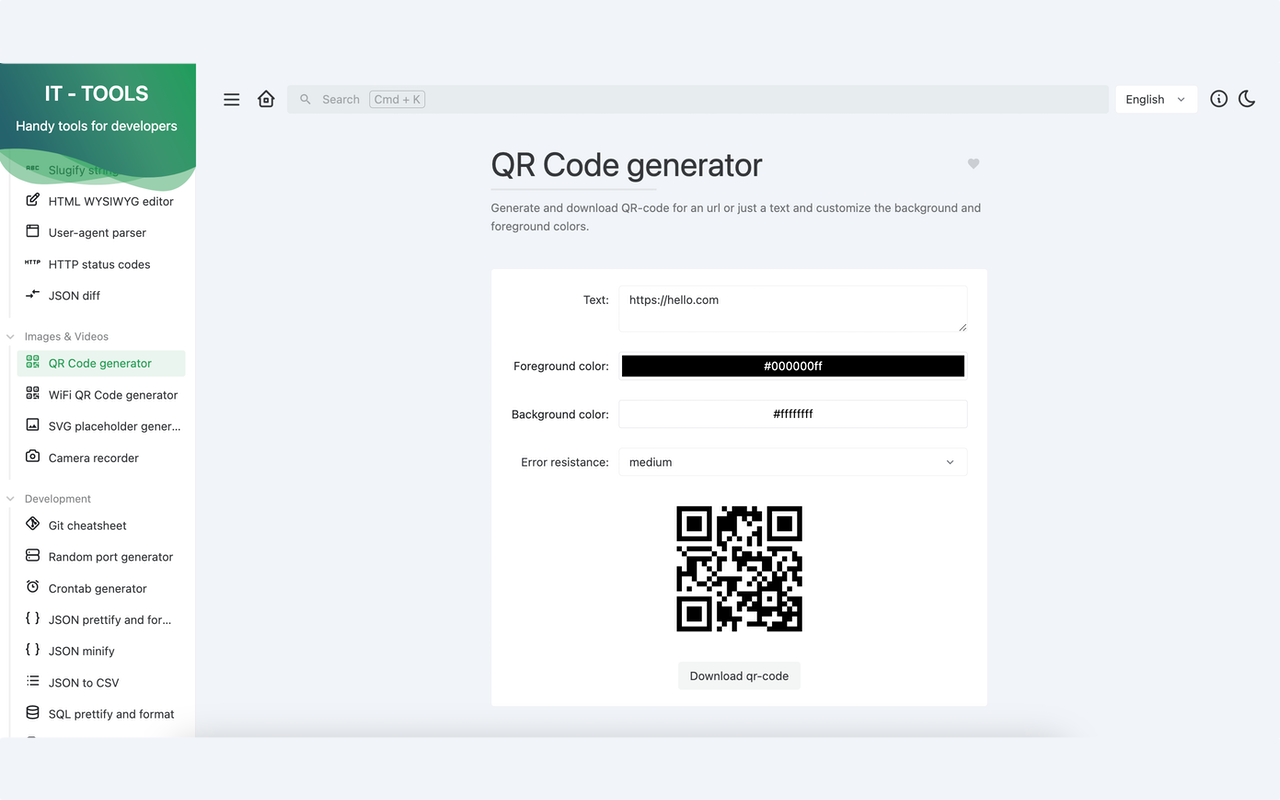Go to the home page icon
1280x800 pixels.
point(266,99)
